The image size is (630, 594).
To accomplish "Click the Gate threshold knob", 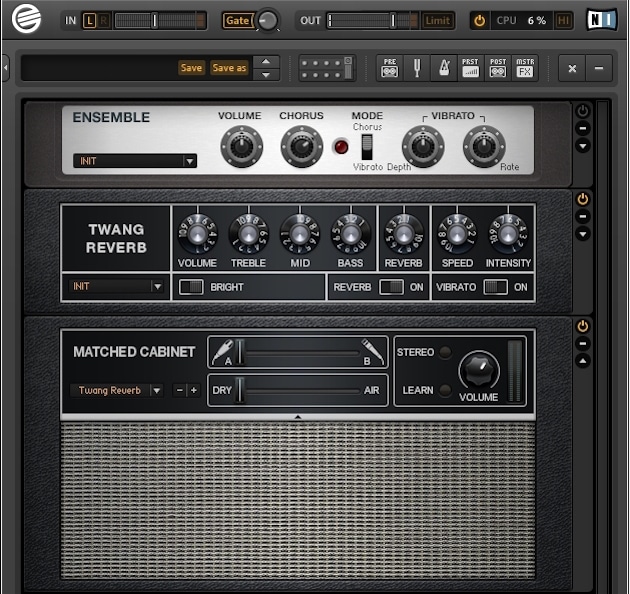I will pos(268,20).
